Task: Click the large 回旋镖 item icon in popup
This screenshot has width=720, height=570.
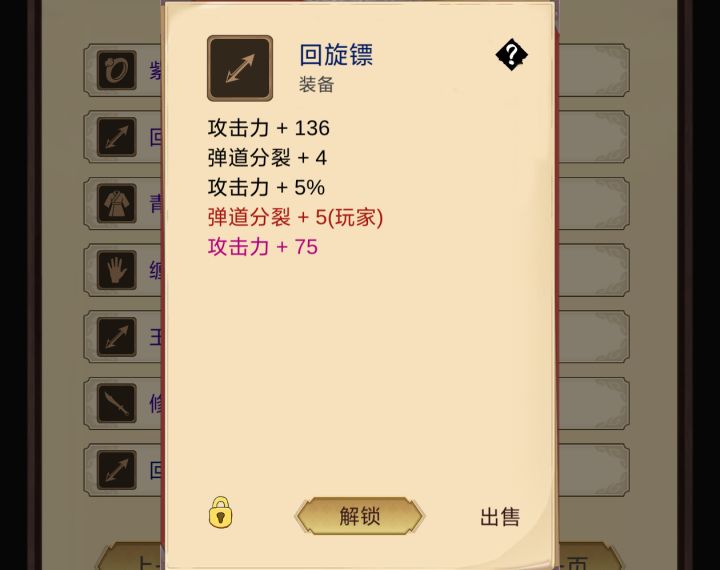Action: [240, 68]
